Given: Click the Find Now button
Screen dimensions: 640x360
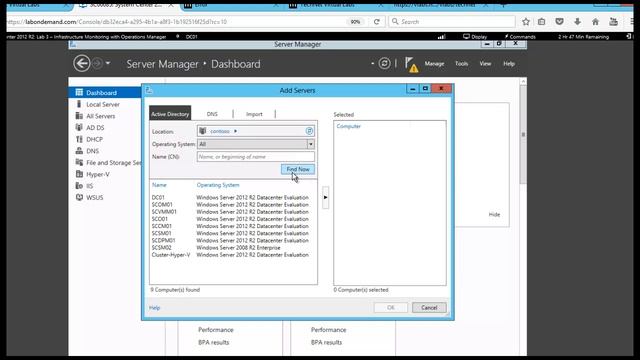Looking at the screenshot, I should tap(298, 169).
